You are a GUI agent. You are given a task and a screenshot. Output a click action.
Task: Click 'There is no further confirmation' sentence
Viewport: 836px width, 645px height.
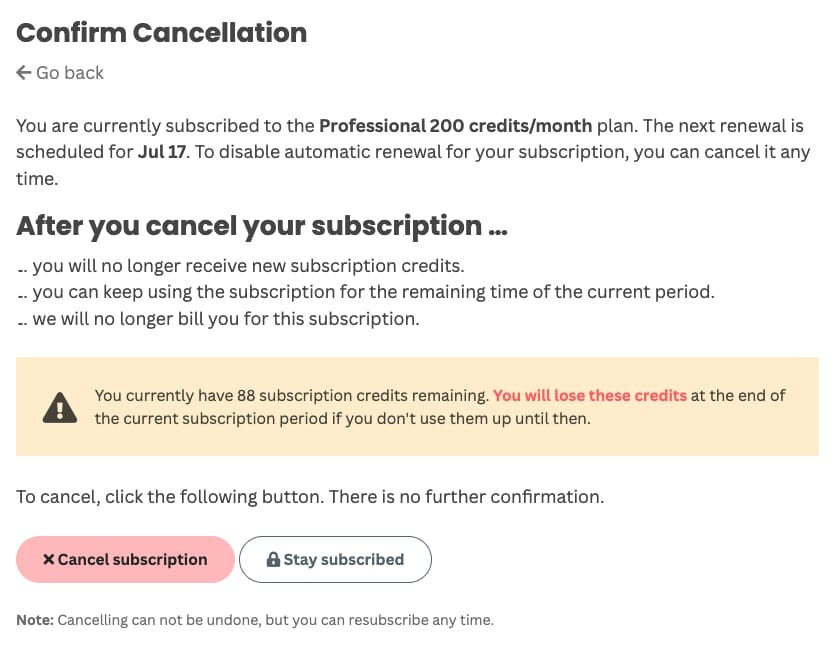(469, 496)
